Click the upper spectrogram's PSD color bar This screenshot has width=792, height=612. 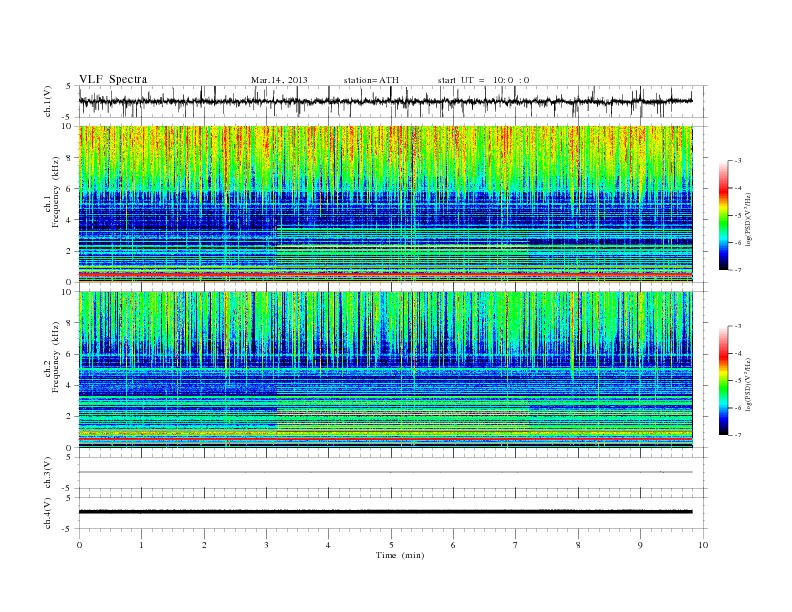[x=723, y=215]
